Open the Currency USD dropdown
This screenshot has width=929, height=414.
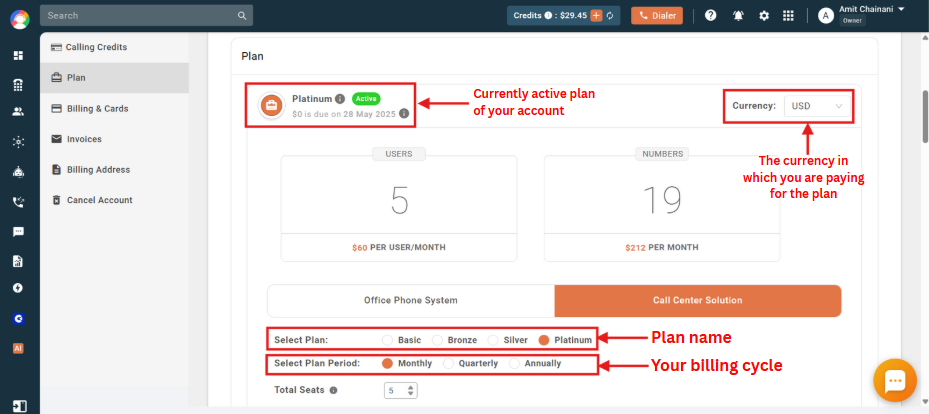[x=817, y=107]
